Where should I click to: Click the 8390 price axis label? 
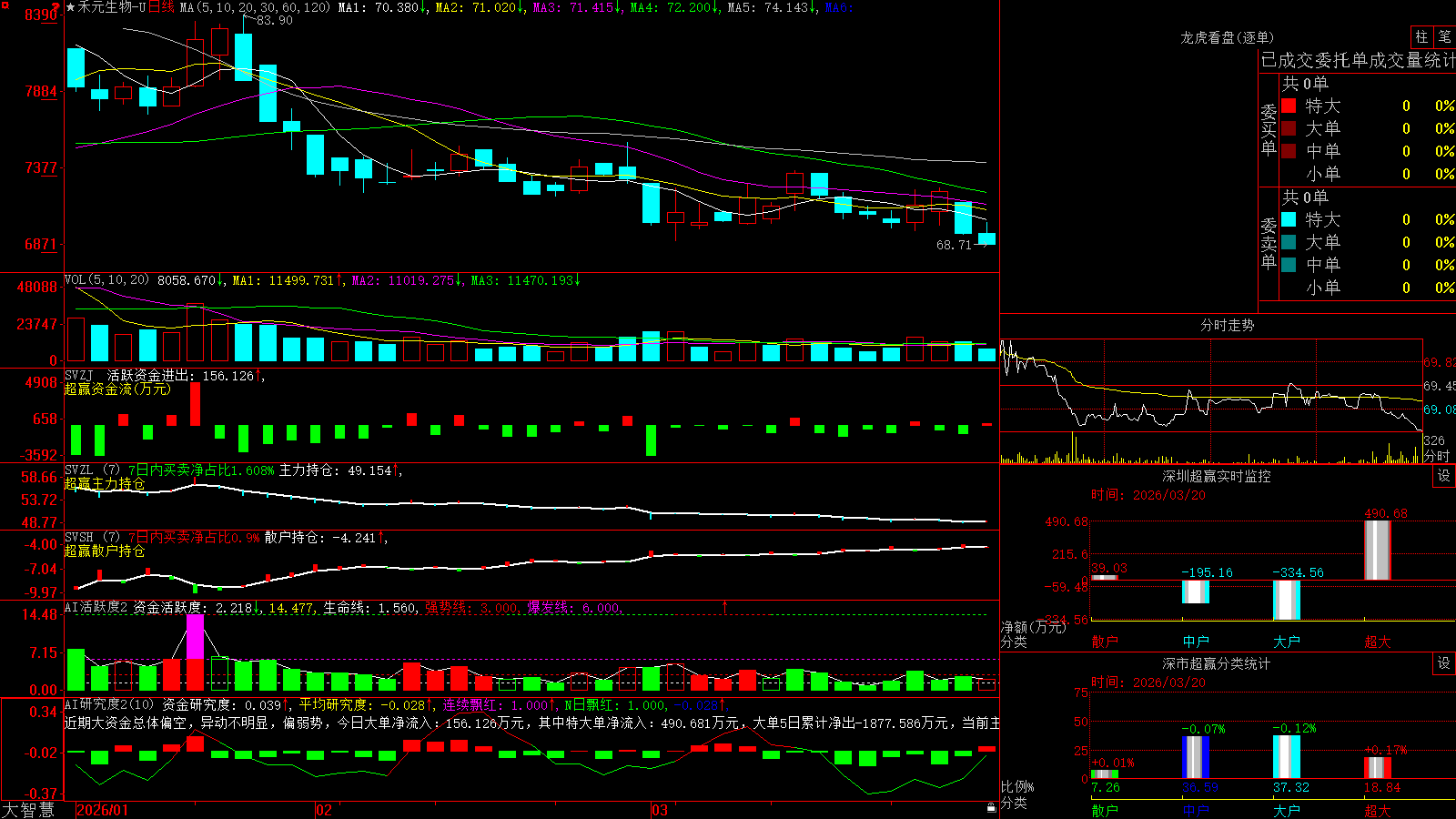(41, 15)
